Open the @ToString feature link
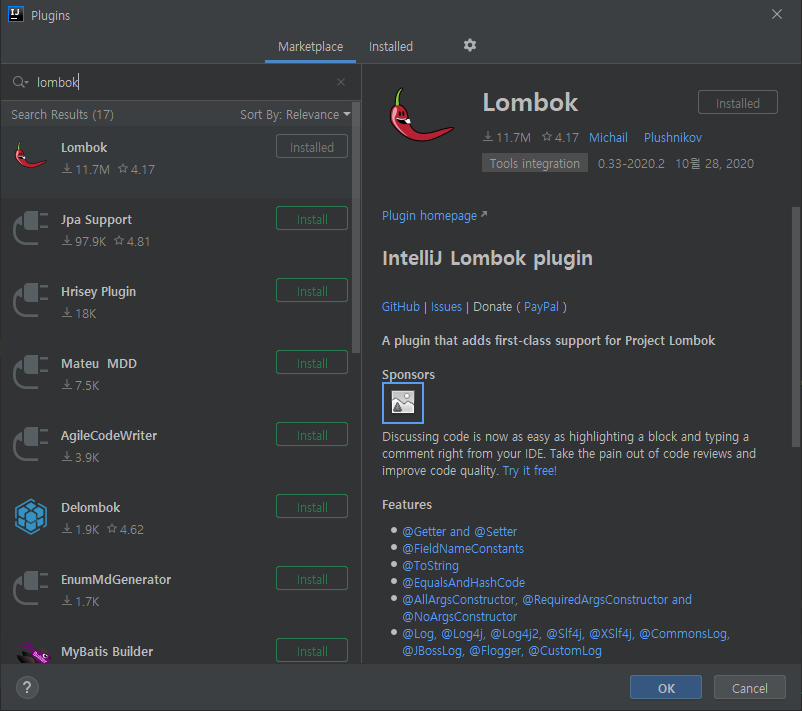 430,565
